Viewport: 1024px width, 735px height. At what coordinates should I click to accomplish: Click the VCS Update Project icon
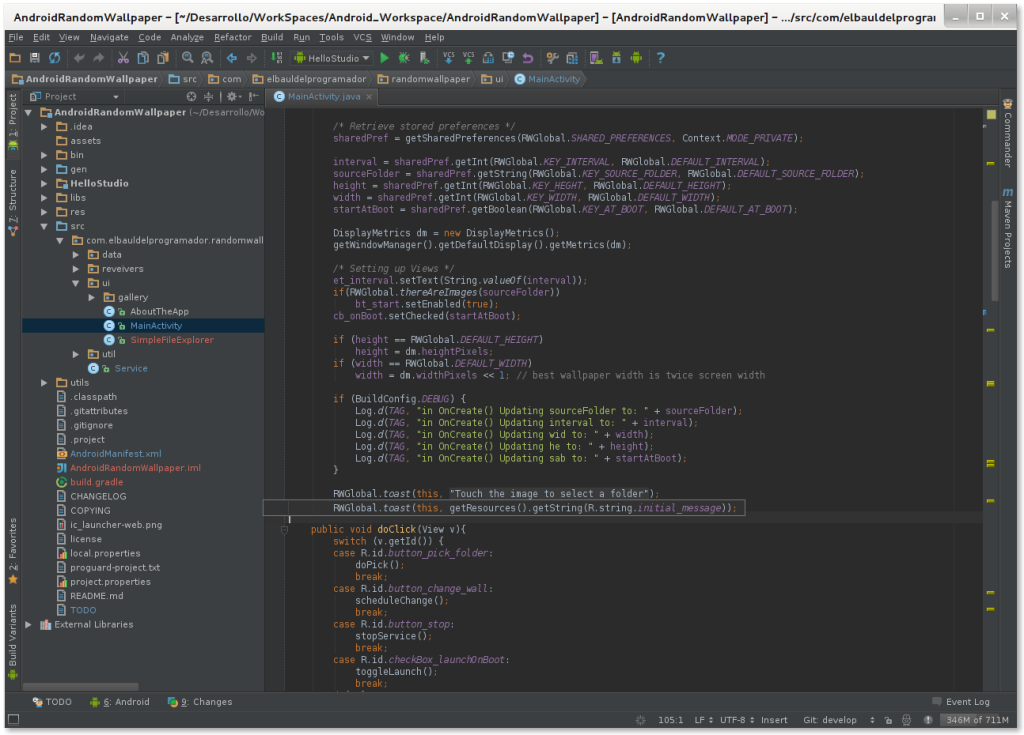click(x=449, y=58)
